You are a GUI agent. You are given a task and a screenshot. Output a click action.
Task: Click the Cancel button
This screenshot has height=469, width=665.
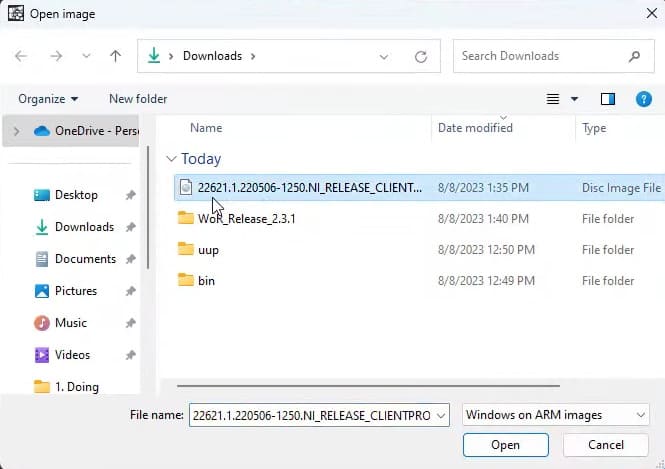click(606, 445)
